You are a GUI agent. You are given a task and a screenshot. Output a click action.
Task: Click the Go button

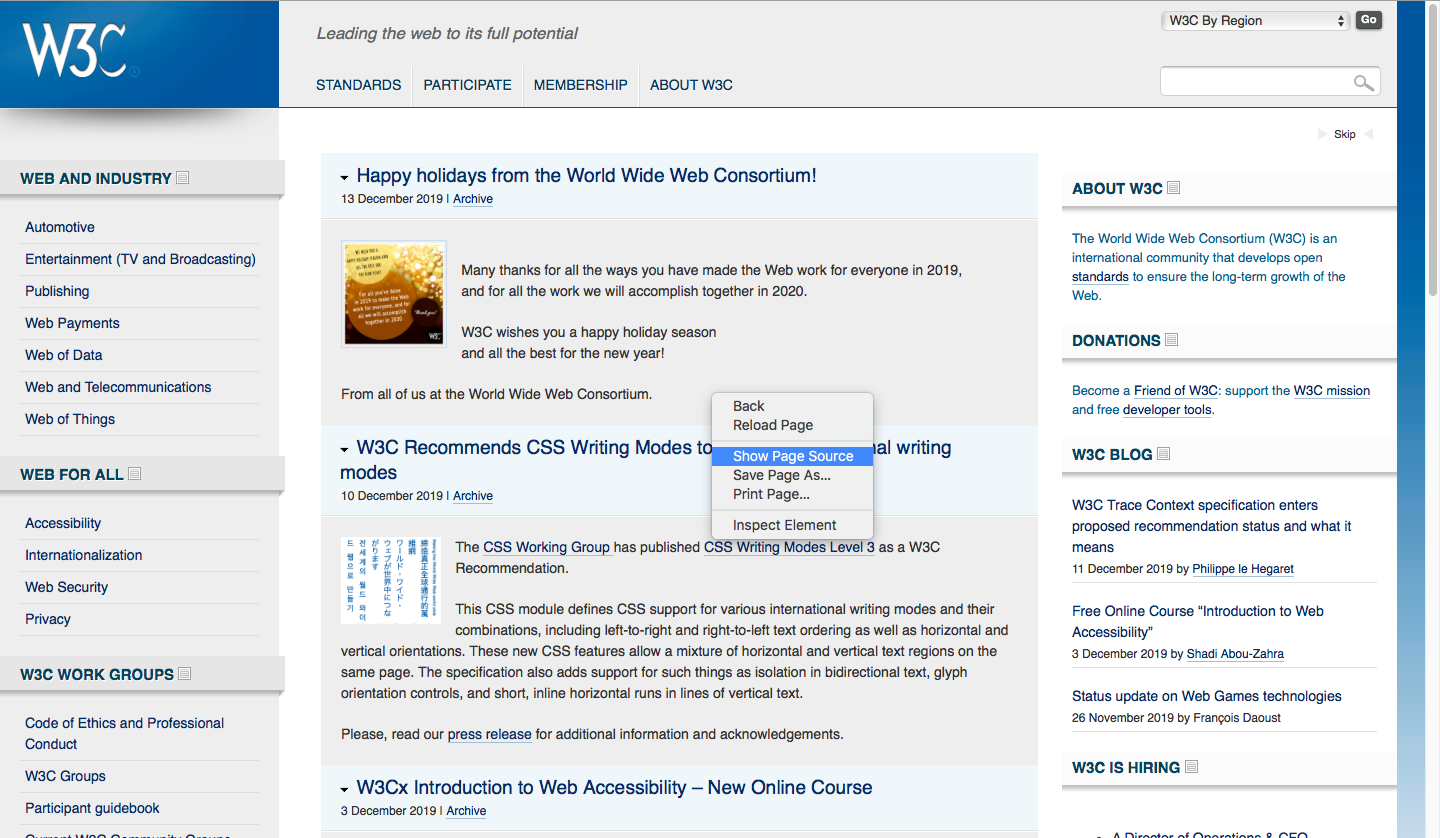click(1369, 20)
